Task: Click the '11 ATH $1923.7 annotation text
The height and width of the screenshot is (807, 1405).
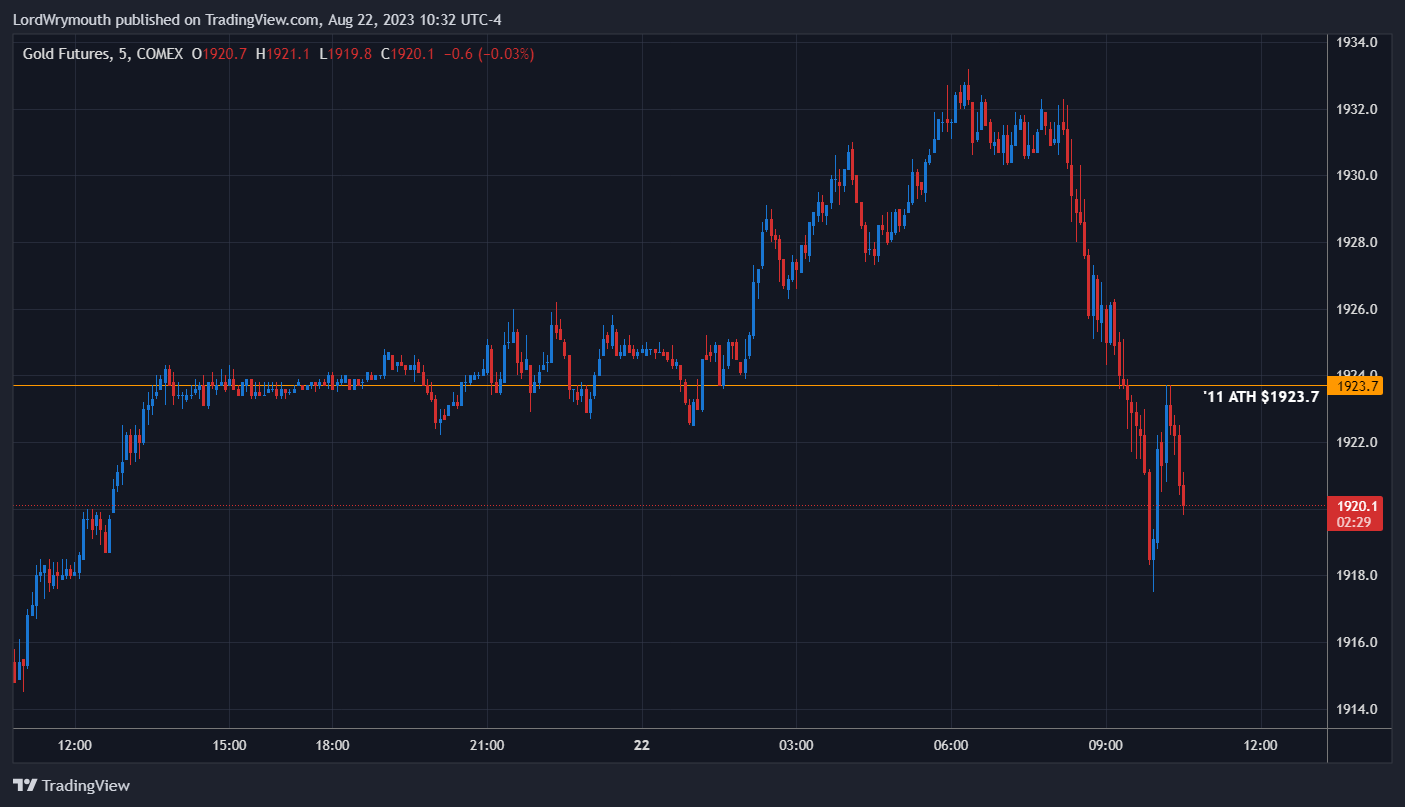Action: click(1261, 397)
